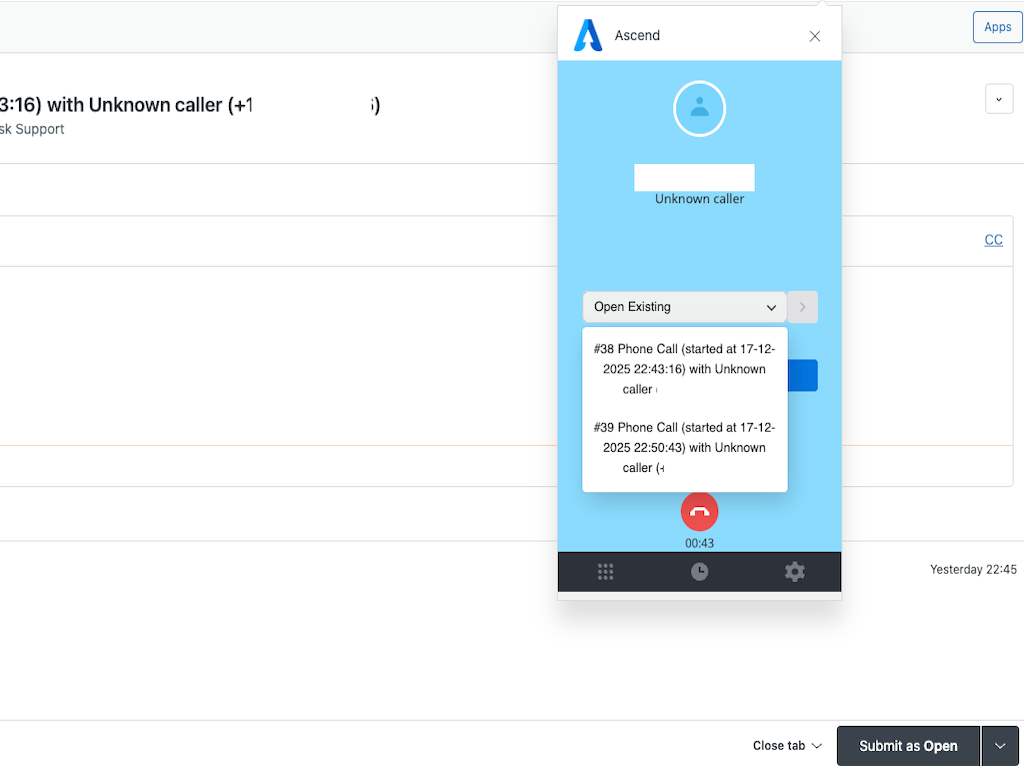
Task: Open Ascend settings gear
Action: 794,572
